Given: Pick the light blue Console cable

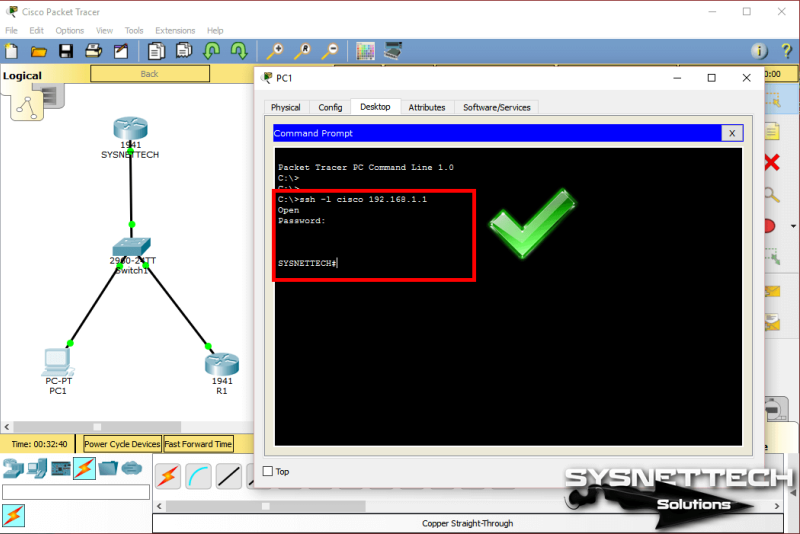Looking at the screenshot, I should 198,476.
